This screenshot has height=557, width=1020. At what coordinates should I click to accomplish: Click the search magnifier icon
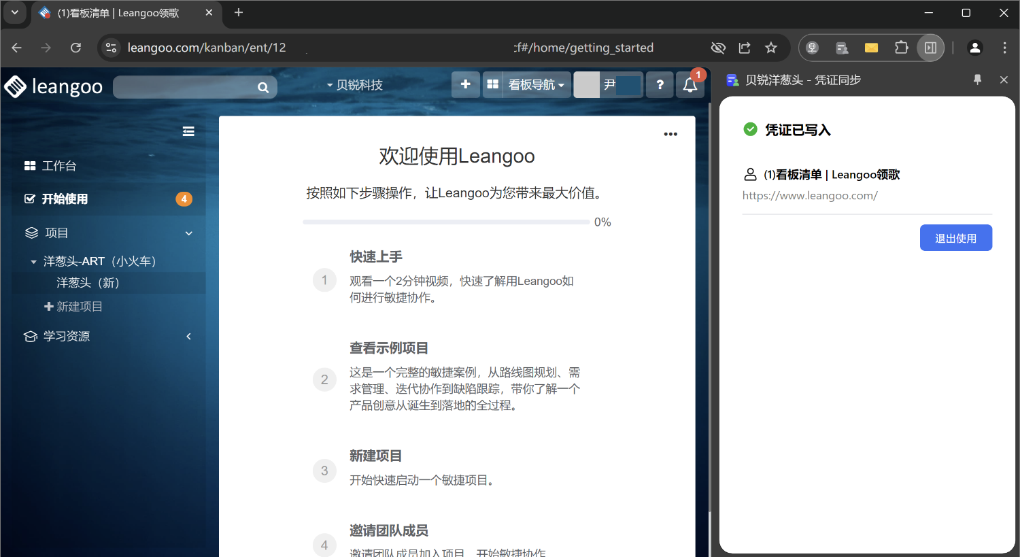tap(263, 87)
